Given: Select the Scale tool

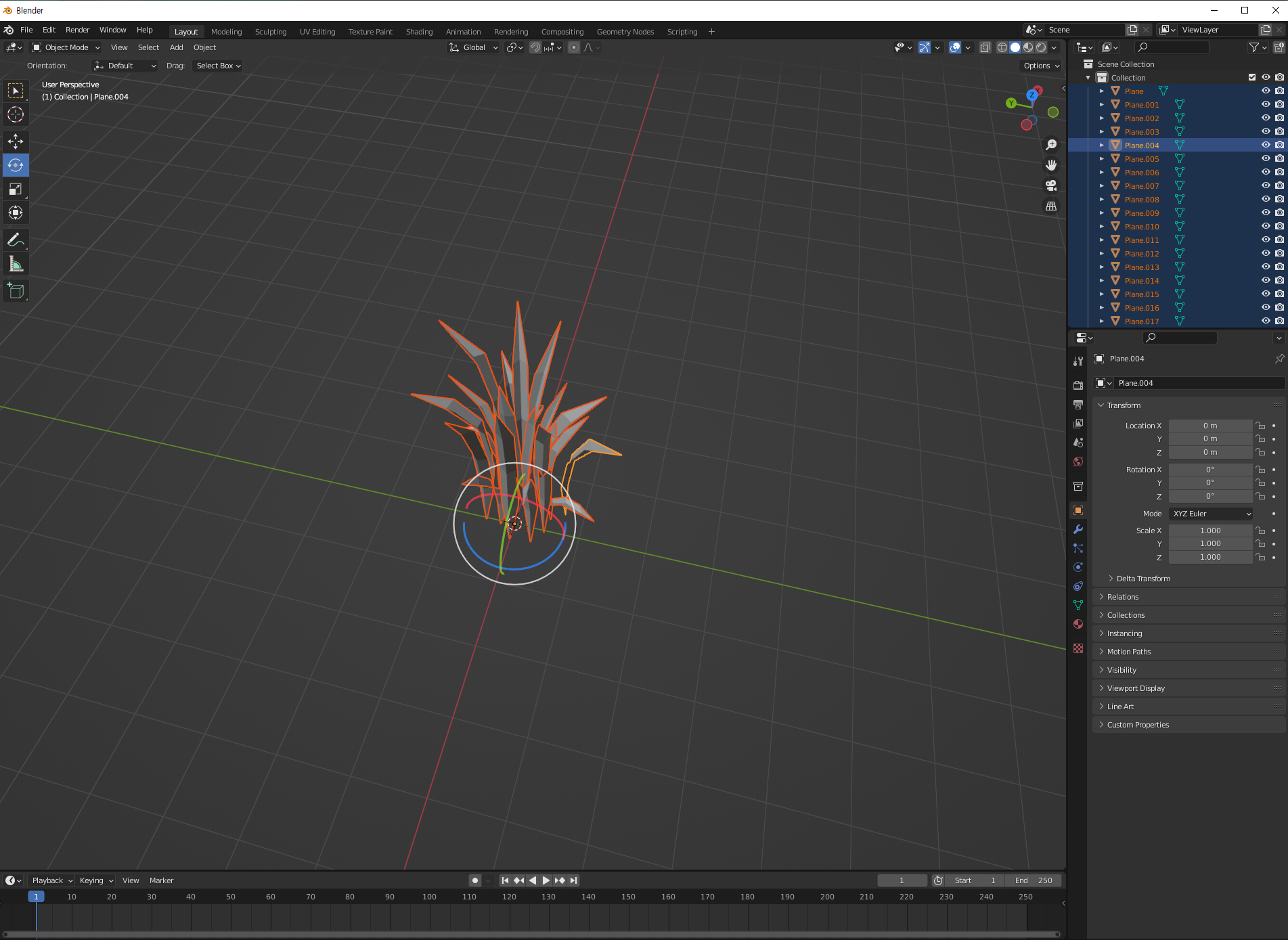Looking at the screenshot, I should pyautogui.click(x=16, y=189).
